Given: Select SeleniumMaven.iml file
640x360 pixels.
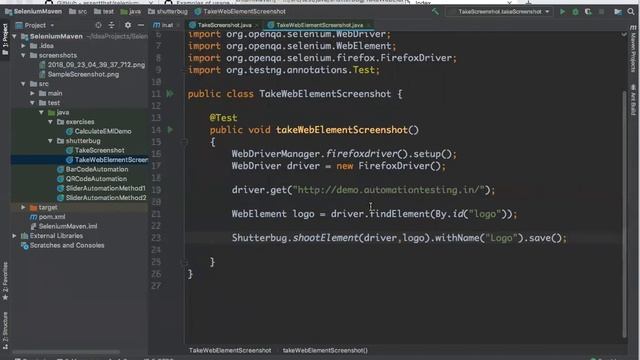Looking at the screenshot, I should click(x=64, y=226).
